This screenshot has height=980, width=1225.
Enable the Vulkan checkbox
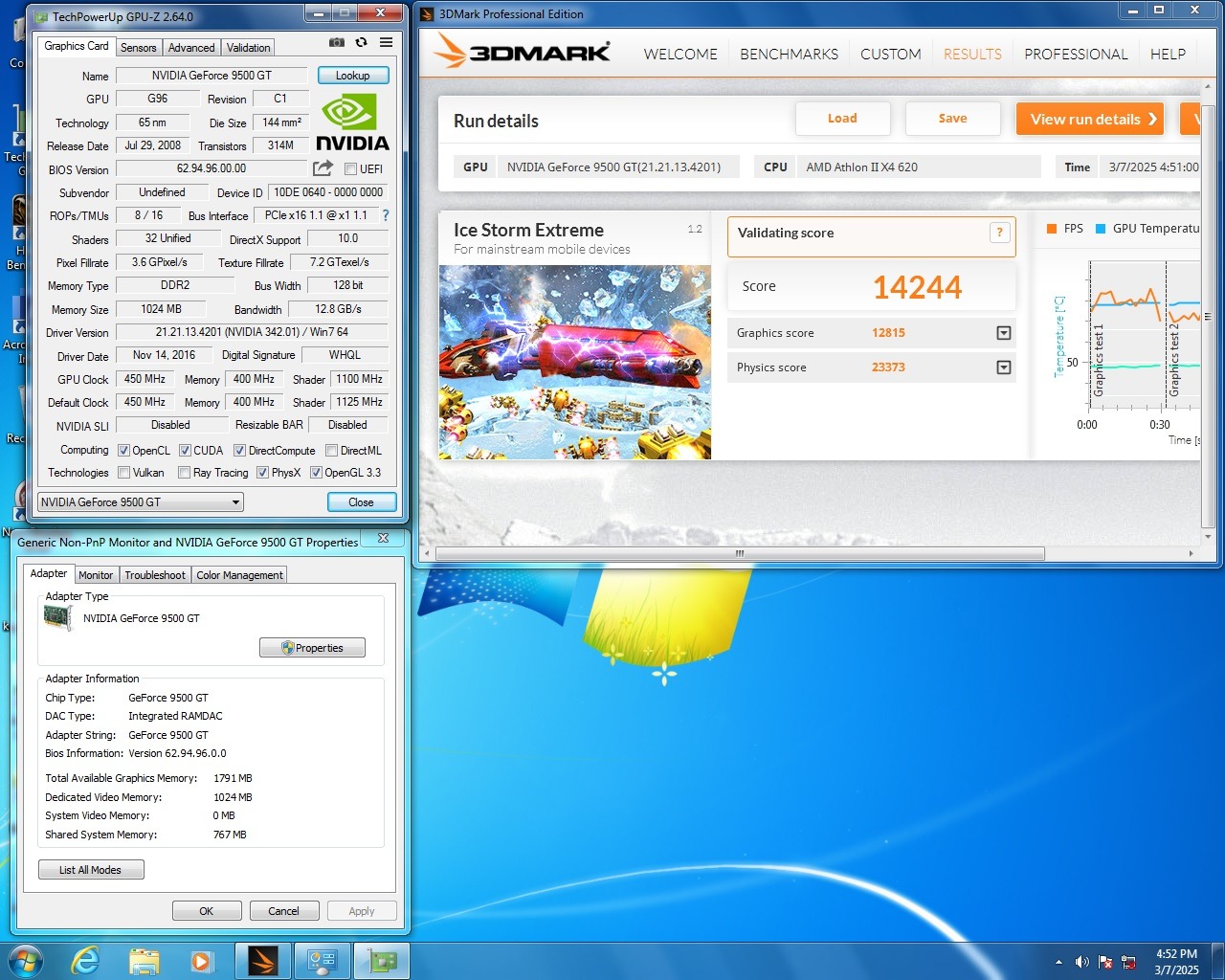click(124, 473)
